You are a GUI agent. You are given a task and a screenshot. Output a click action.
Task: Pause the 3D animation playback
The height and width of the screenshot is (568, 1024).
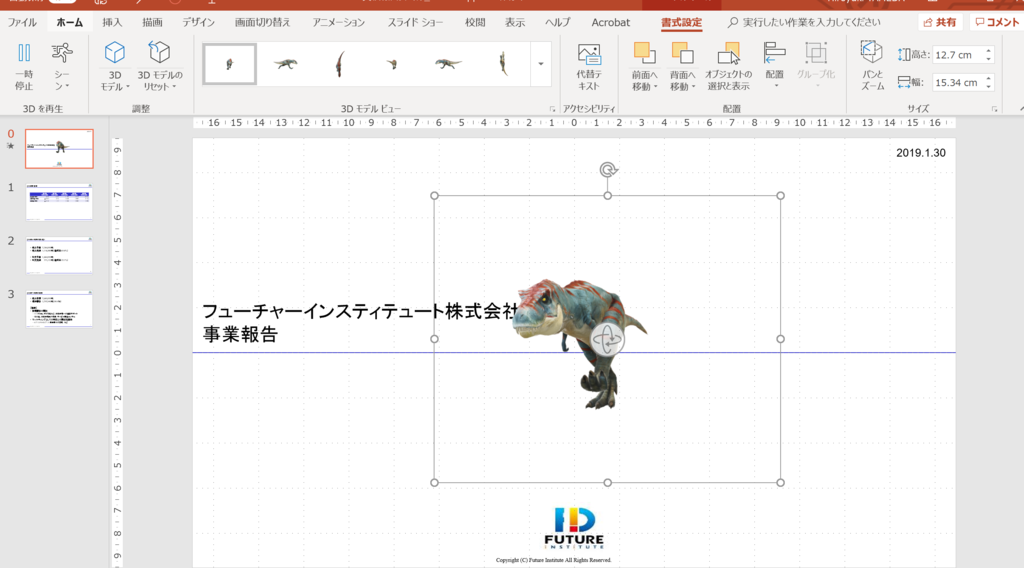click(x=24, y=67)
